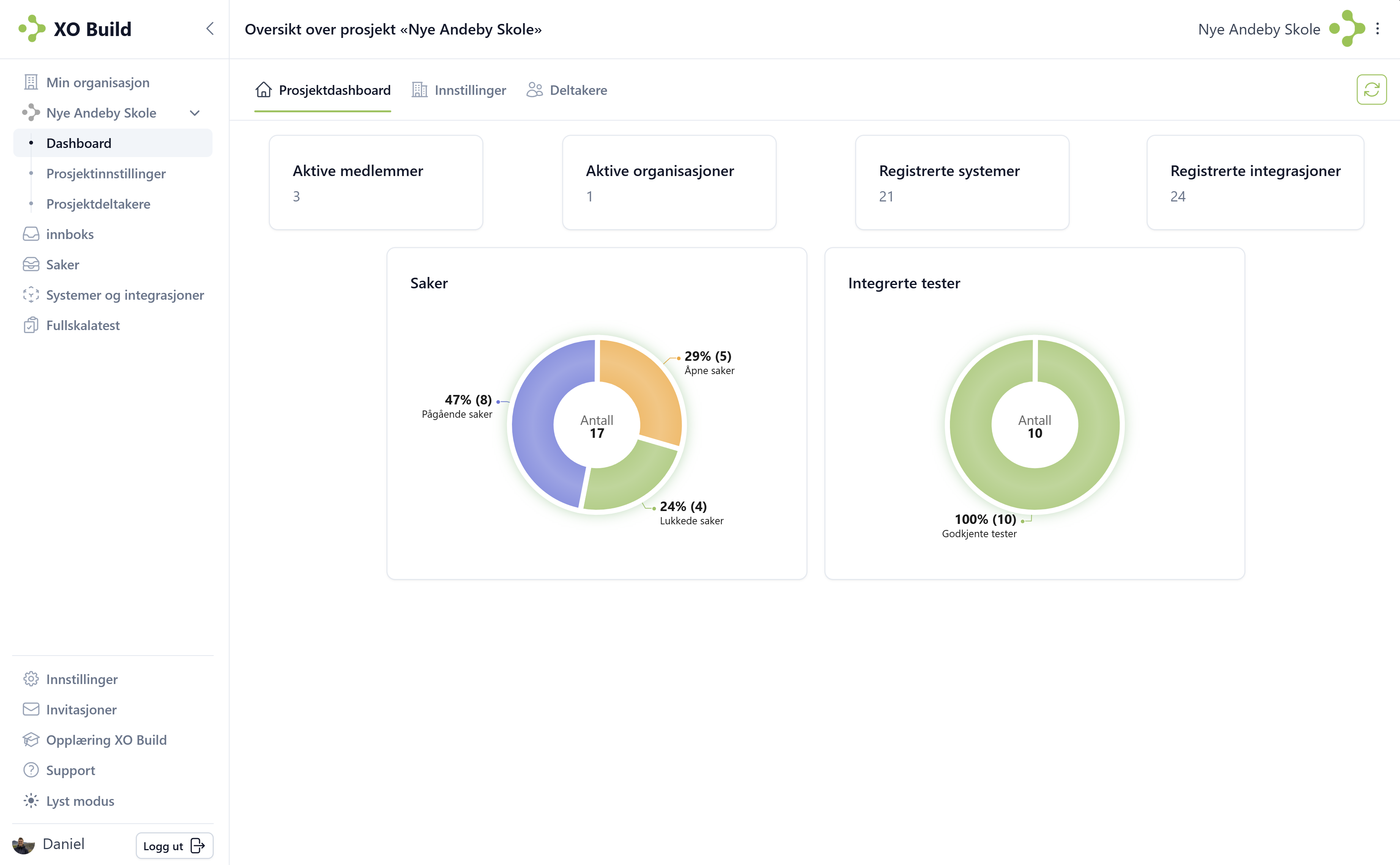The width and height of the screenshot is (1400, 865).
Task: Click the Registrerte systemer card
Action: tap(961, 182)
